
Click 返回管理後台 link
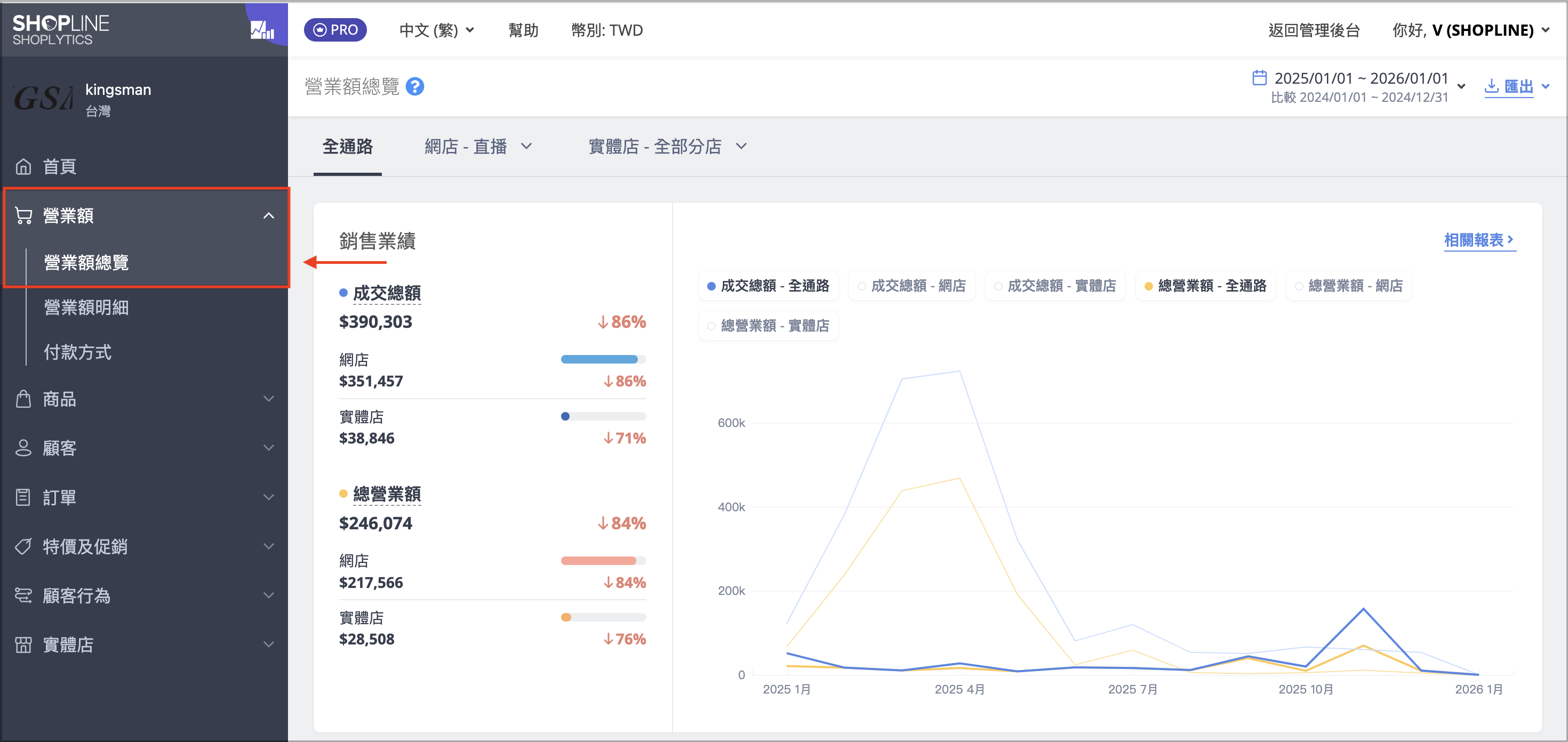tap(1314, 30)
